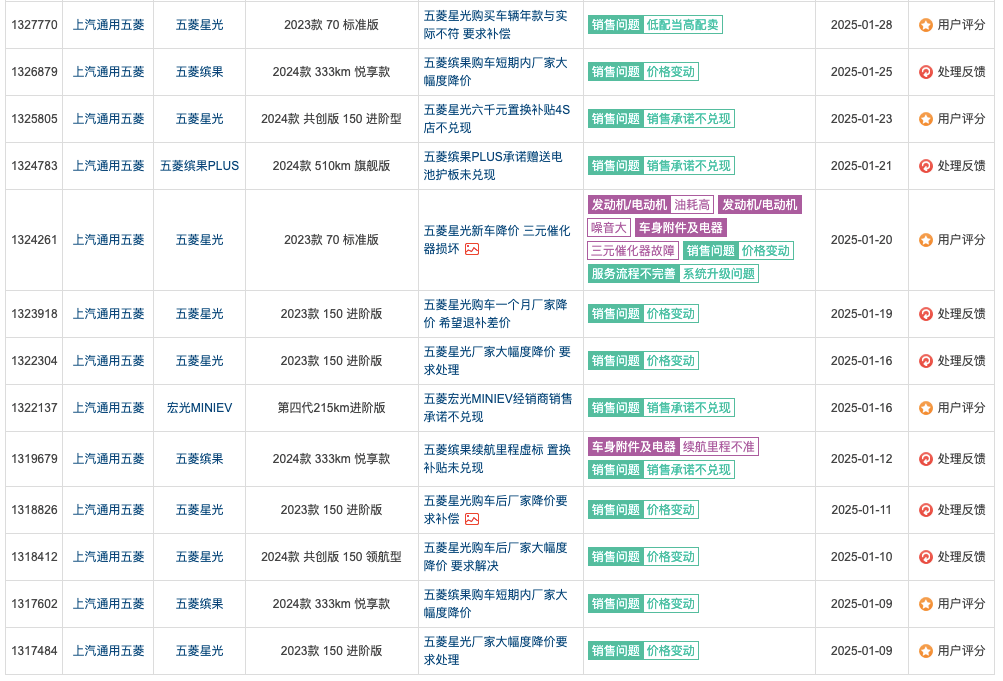Image resolution: width=1003 pixels, height=681 pixels.
Task: Open complaint 五菱缤果续航里程虚标 置换补贴未兑现
Action: coord(497,459)
